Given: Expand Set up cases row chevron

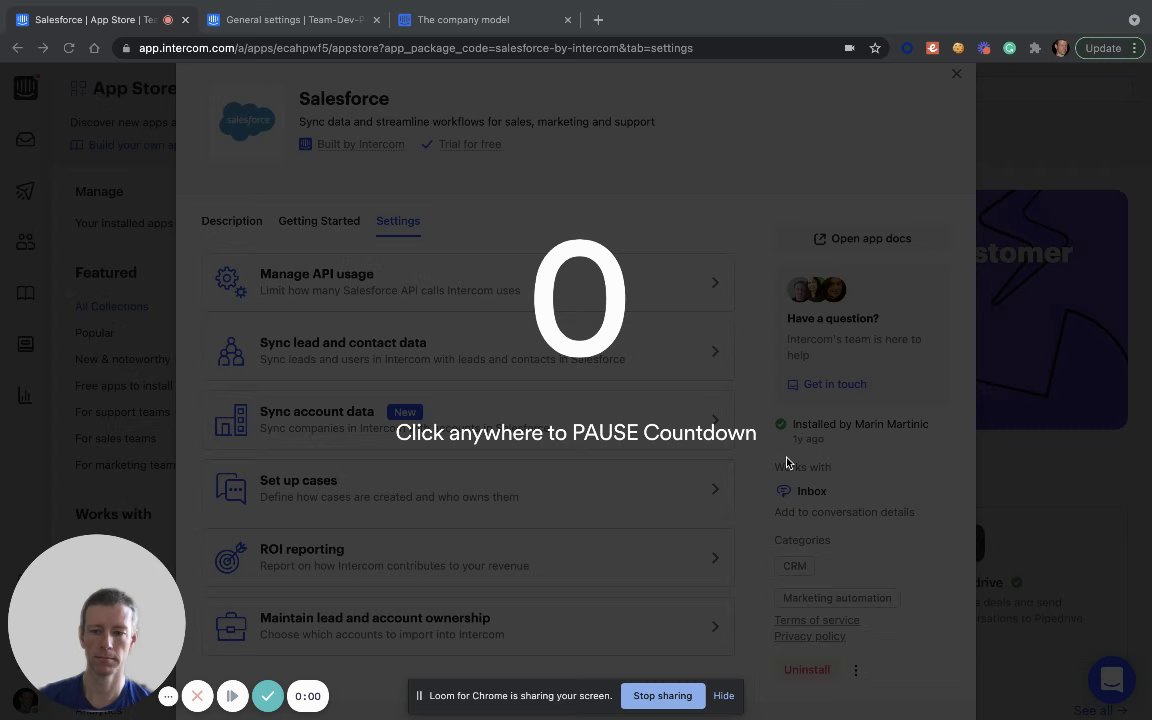Looking at the screenshot, I should point(715,489).
